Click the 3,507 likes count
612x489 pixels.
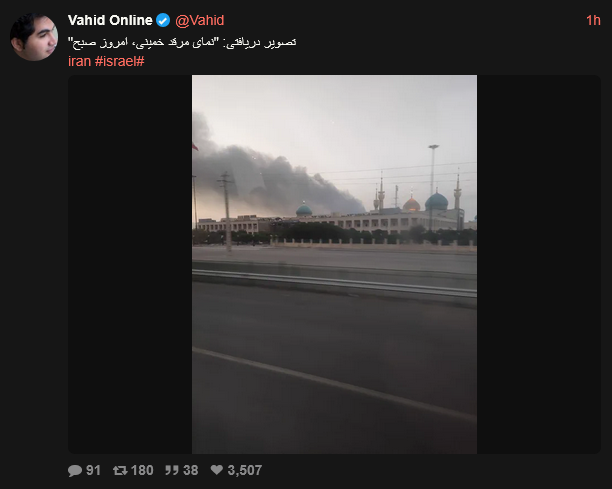click(245, 470)
